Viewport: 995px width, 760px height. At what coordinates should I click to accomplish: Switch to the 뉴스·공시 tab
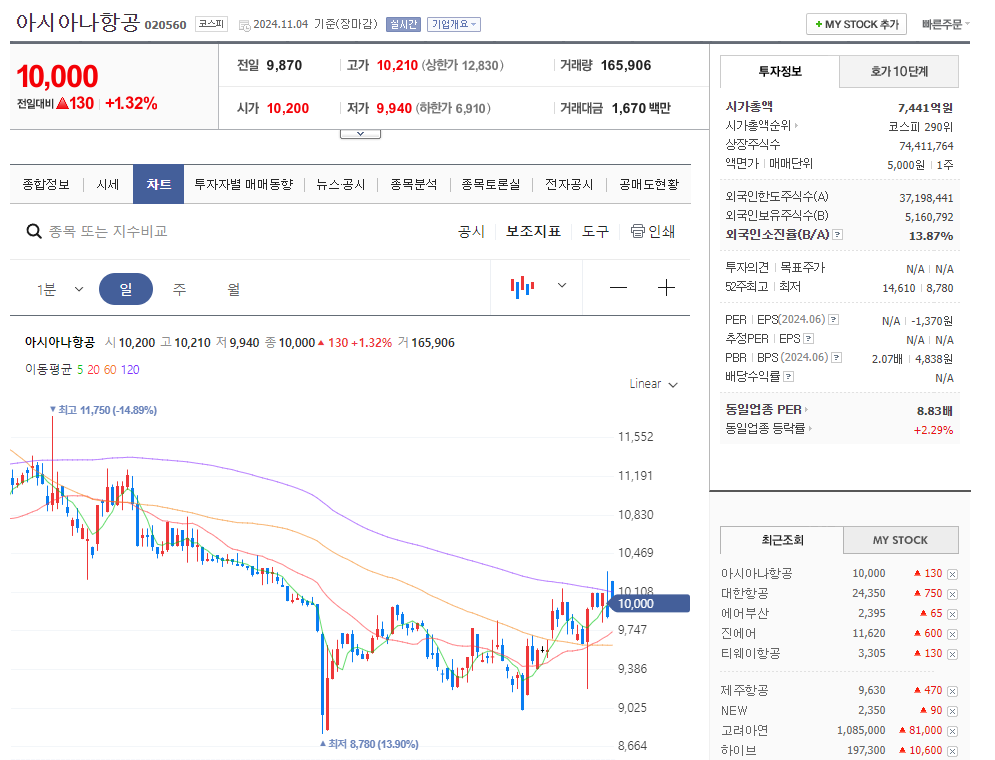pos(341,185)
